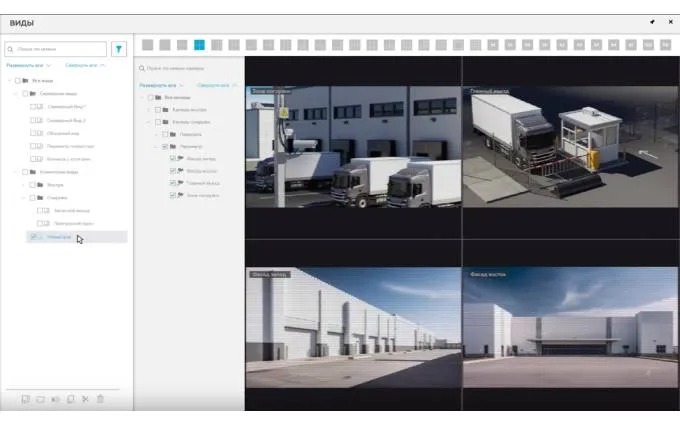Click the camera icon of Фасад запад
The width and height of the screenshot is (680, 425).
tap(180, 158)
